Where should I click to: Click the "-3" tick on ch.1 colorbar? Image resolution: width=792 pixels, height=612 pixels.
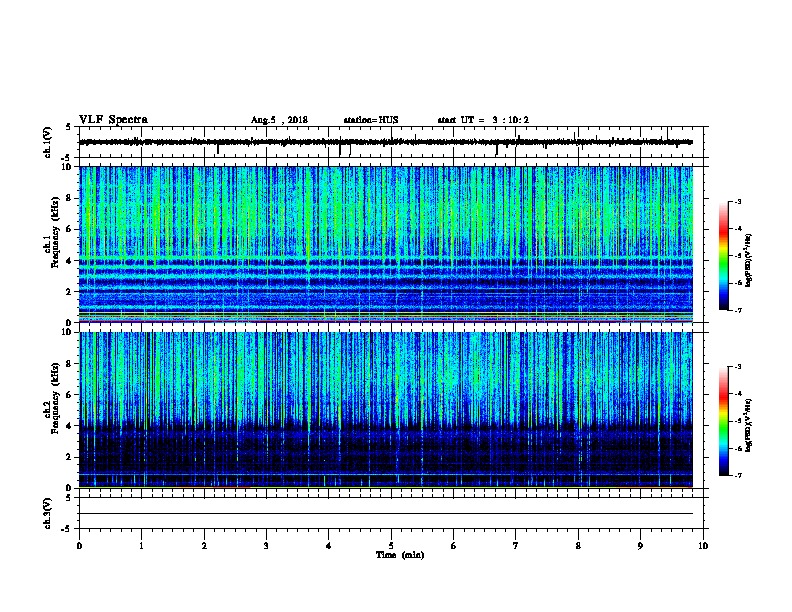[738, 202]
